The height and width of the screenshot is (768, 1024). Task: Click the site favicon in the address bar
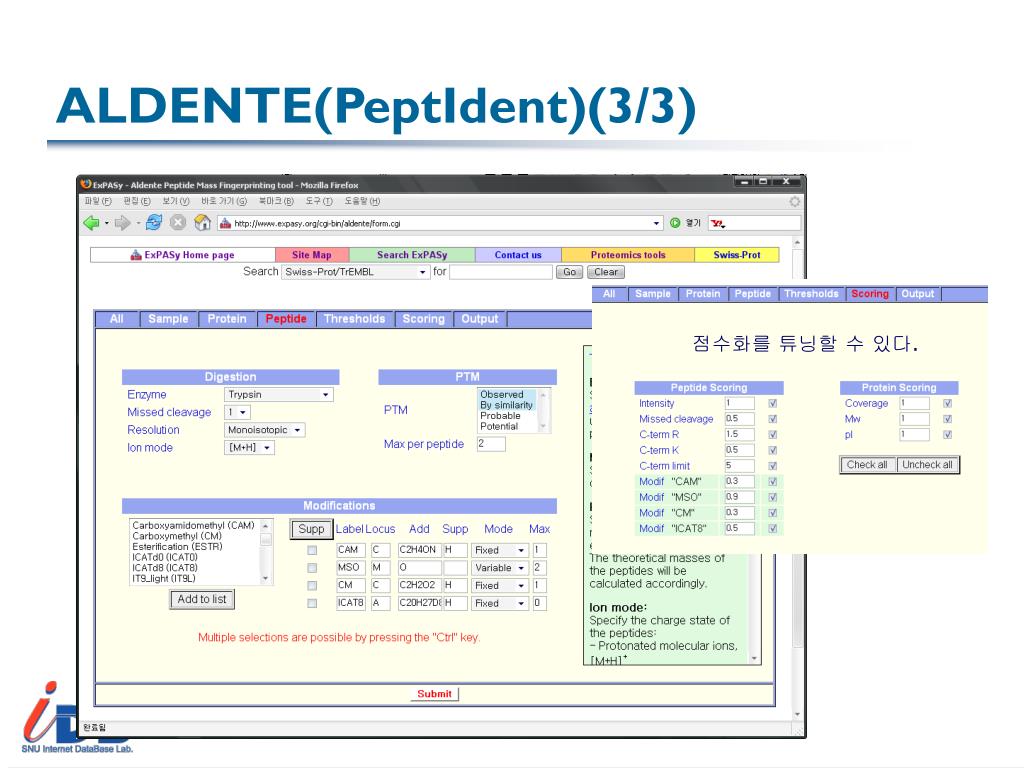(x=225, y=223)
